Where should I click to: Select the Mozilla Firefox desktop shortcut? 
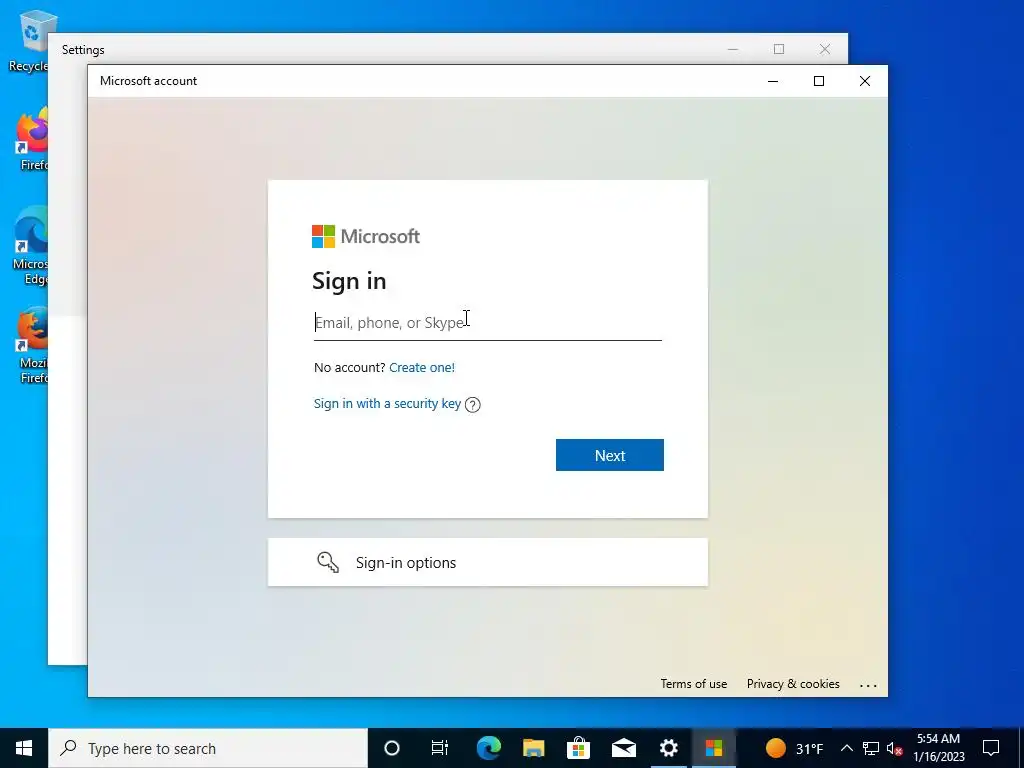33,345
